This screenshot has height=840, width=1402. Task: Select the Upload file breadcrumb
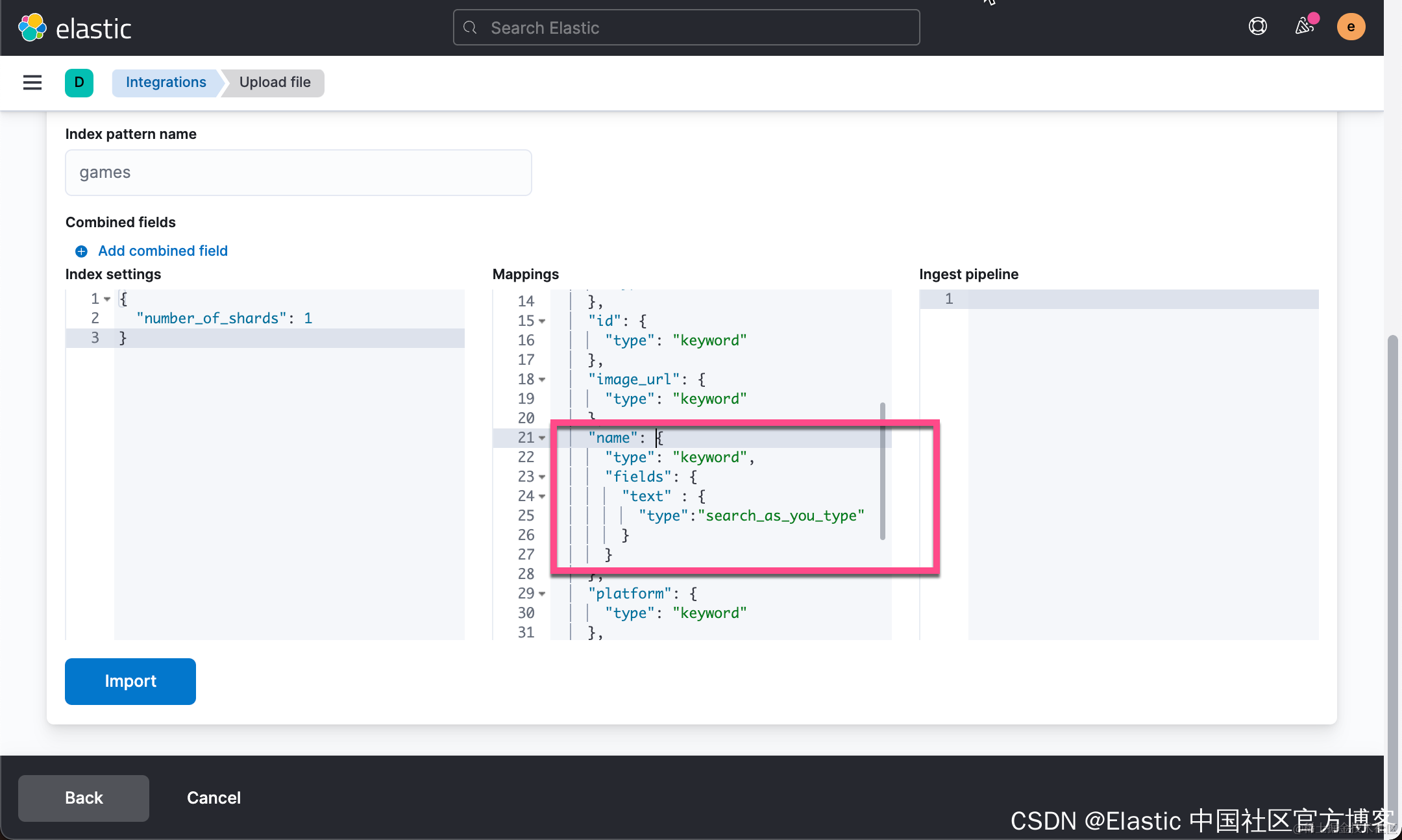pyautogui.click(x=275, y=82)
